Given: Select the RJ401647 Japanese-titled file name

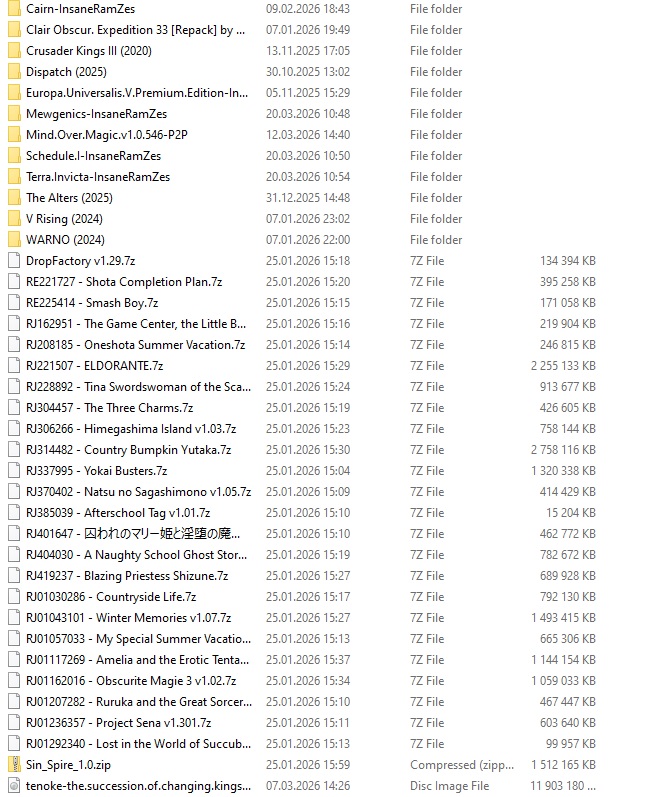Looking at the screenshot, I should tap(133, 534).
